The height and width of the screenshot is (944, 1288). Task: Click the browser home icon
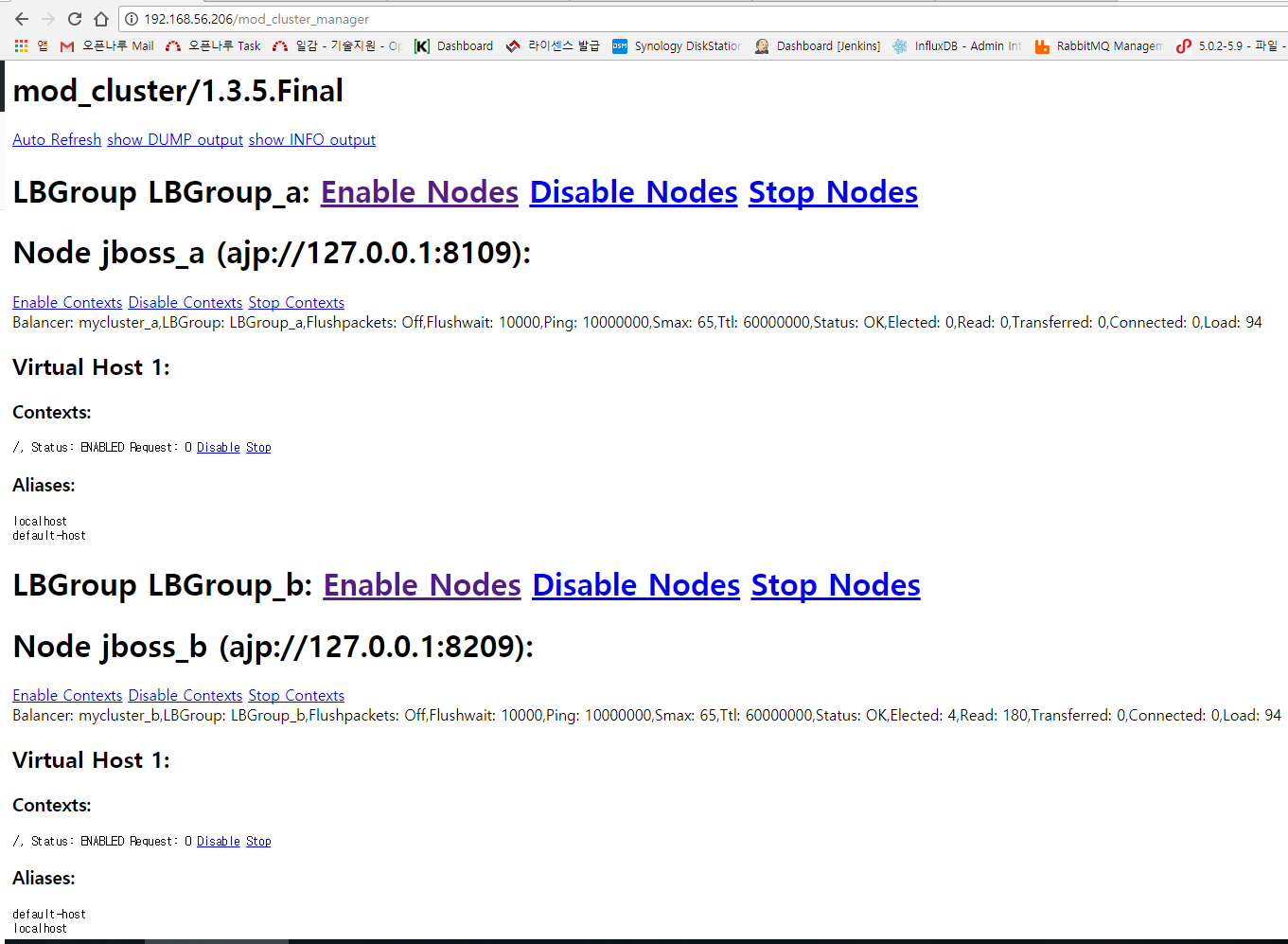tap(101, 18)
